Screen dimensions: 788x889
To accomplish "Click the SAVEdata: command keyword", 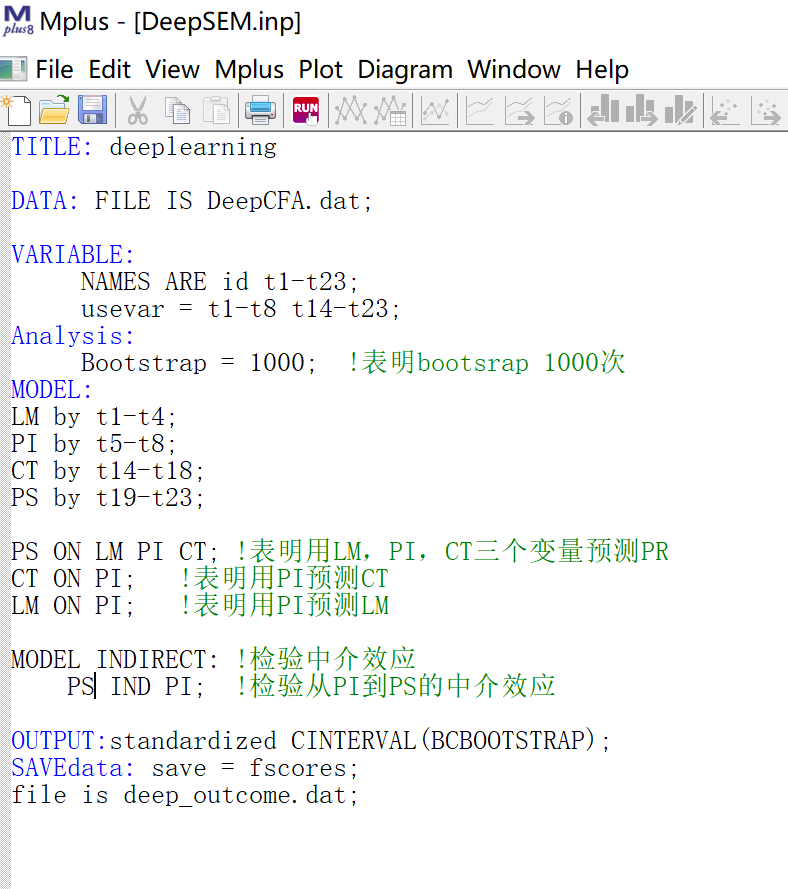I will point(73,768).
